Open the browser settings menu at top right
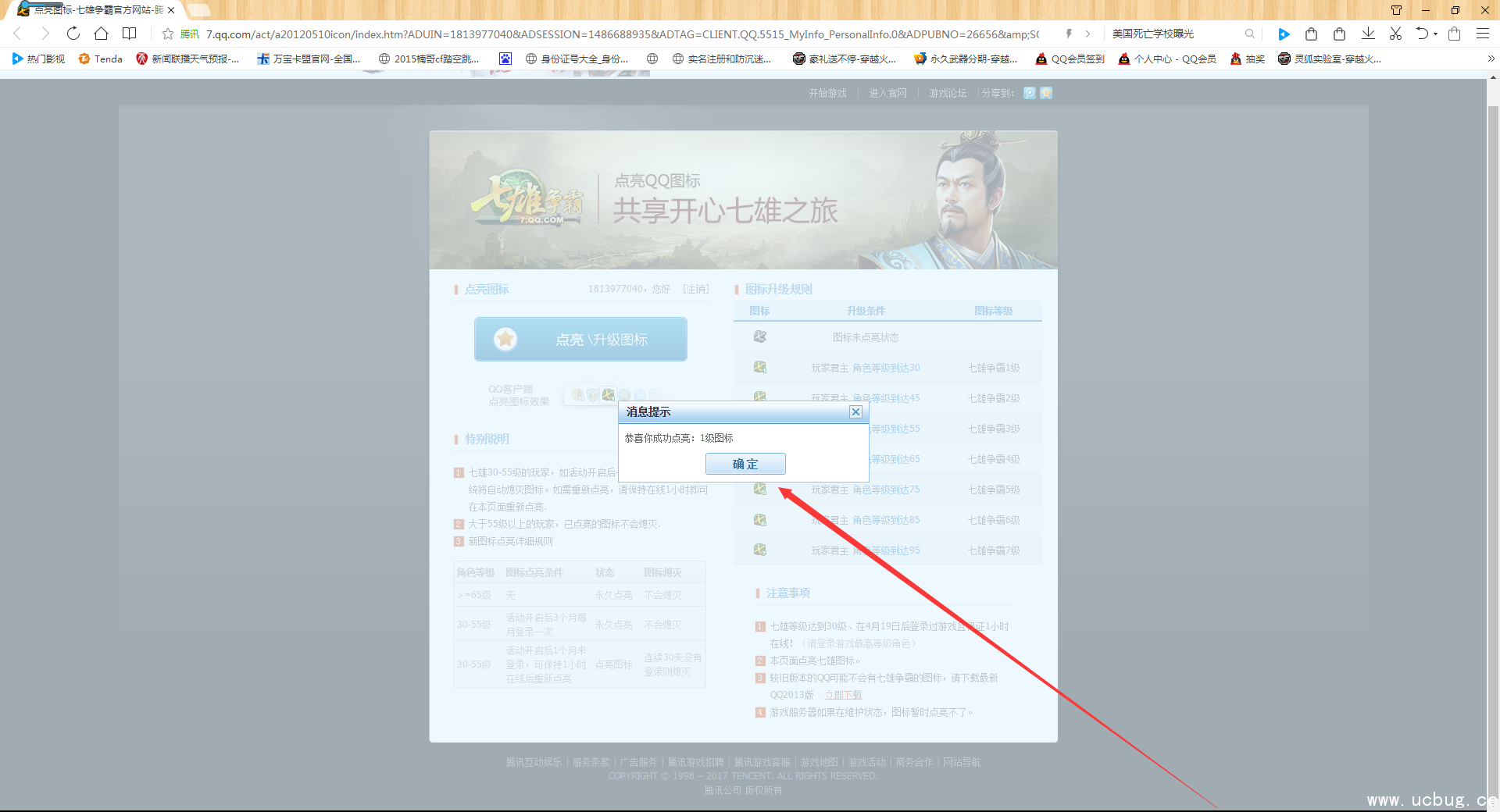Image resolution: width=1500 pixels, height=812 pixels. (1483, 34)
